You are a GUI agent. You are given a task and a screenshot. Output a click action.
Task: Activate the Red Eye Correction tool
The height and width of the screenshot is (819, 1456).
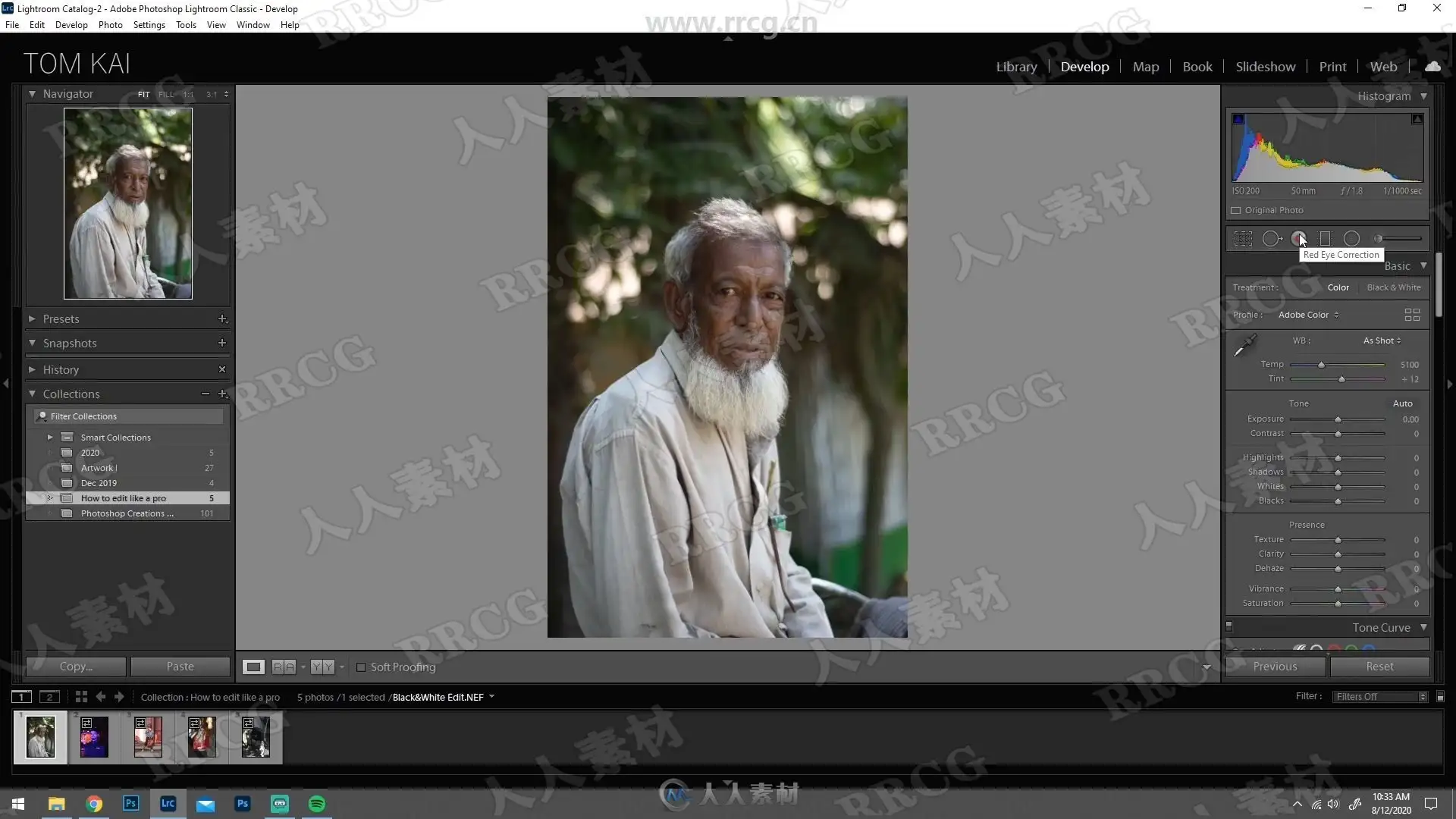1298,238
